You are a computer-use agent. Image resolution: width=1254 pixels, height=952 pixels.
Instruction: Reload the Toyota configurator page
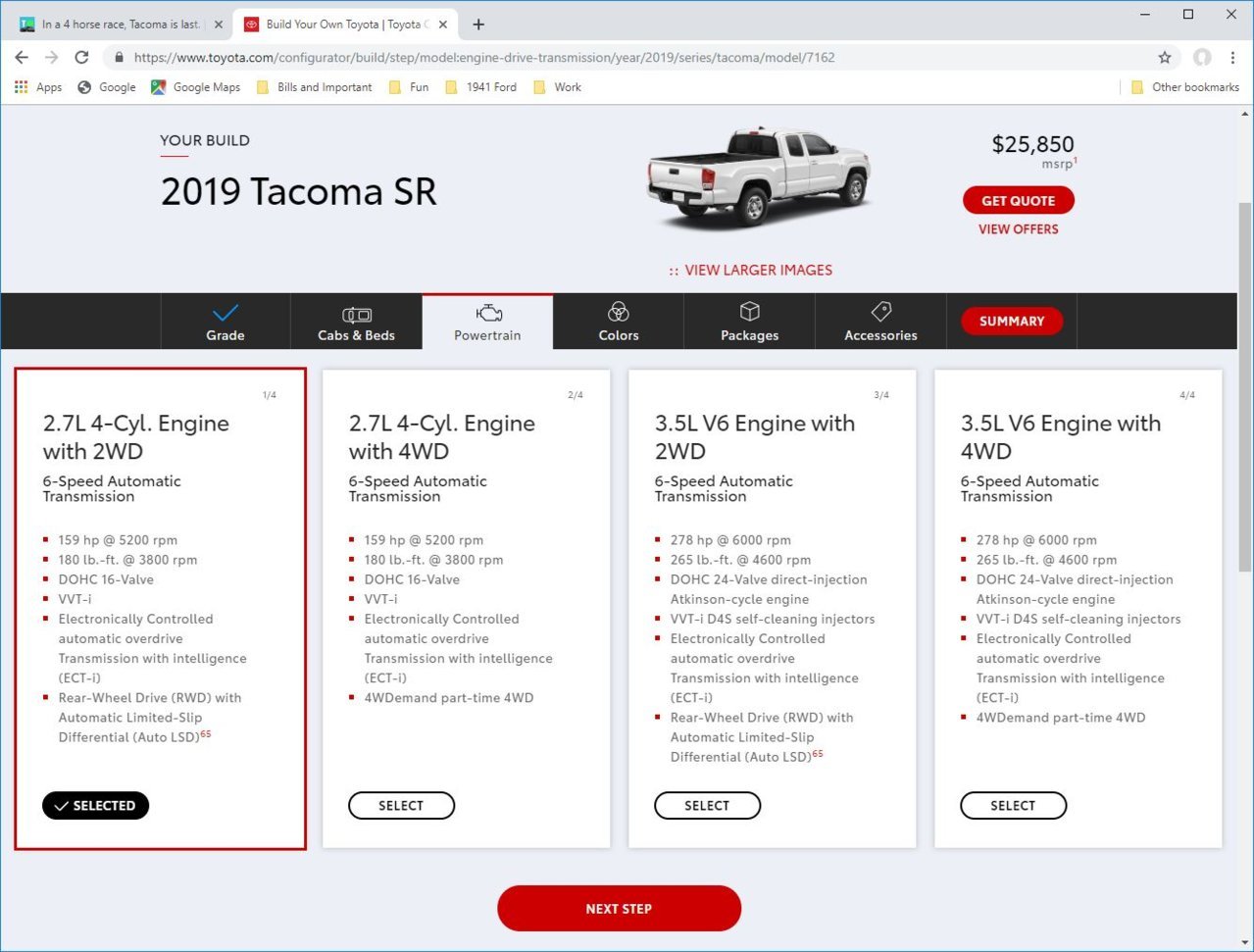82,57
